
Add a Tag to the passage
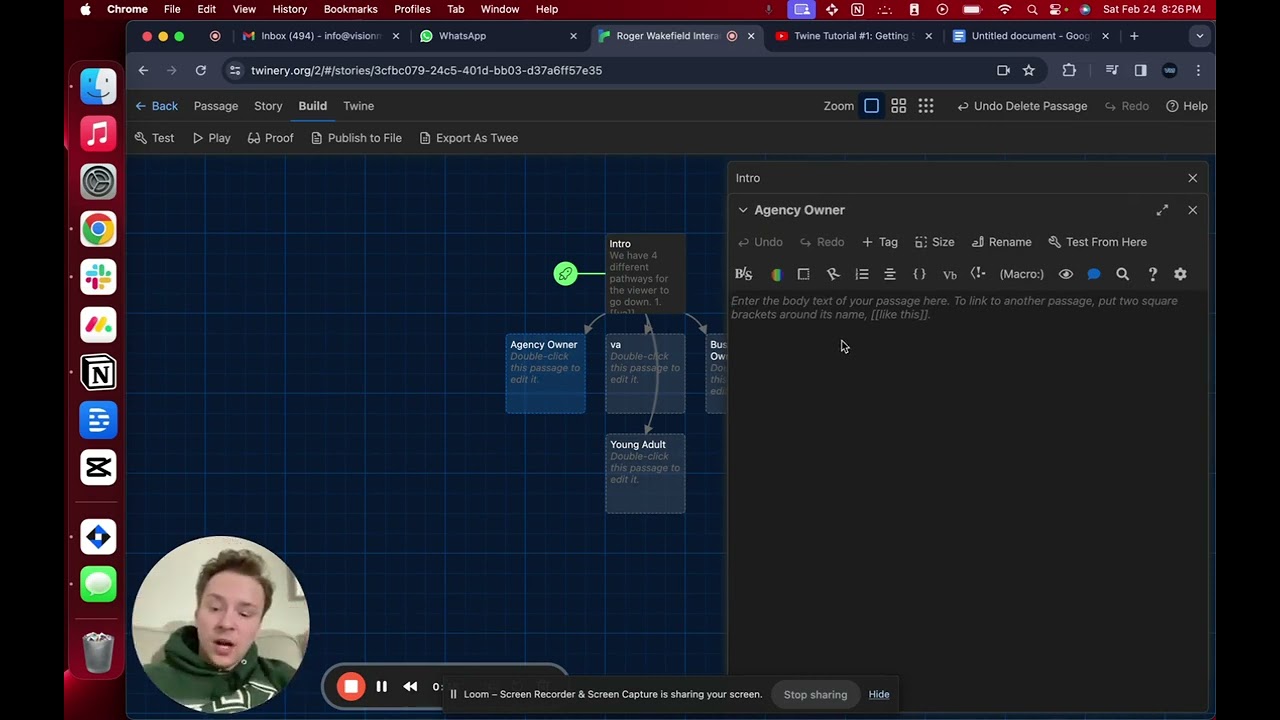[x=880, y=242]
